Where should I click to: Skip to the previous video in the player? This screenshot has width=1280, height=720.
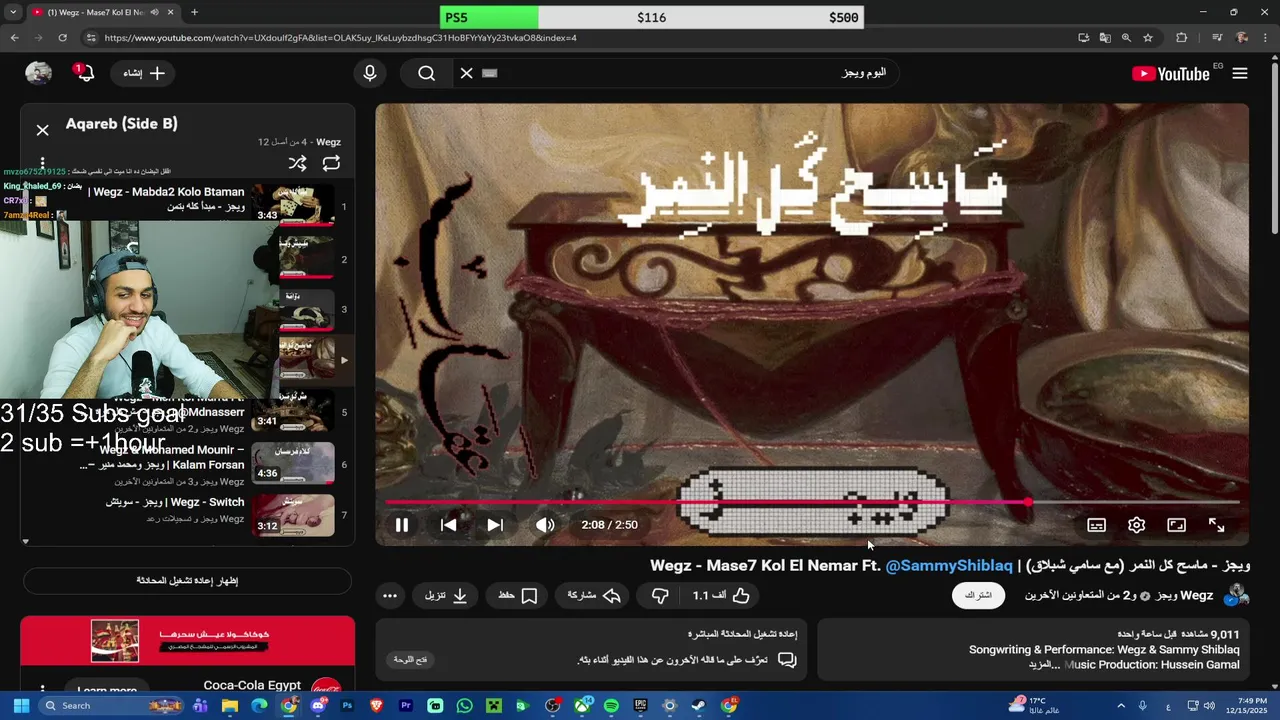(x=449, y=525)
